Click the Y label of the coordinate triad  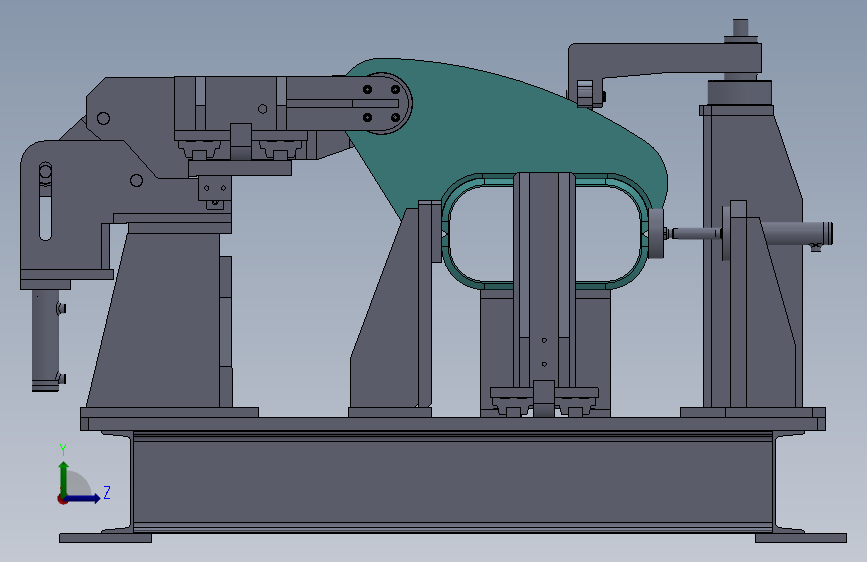pyautogui.click(x=63, y=450)
